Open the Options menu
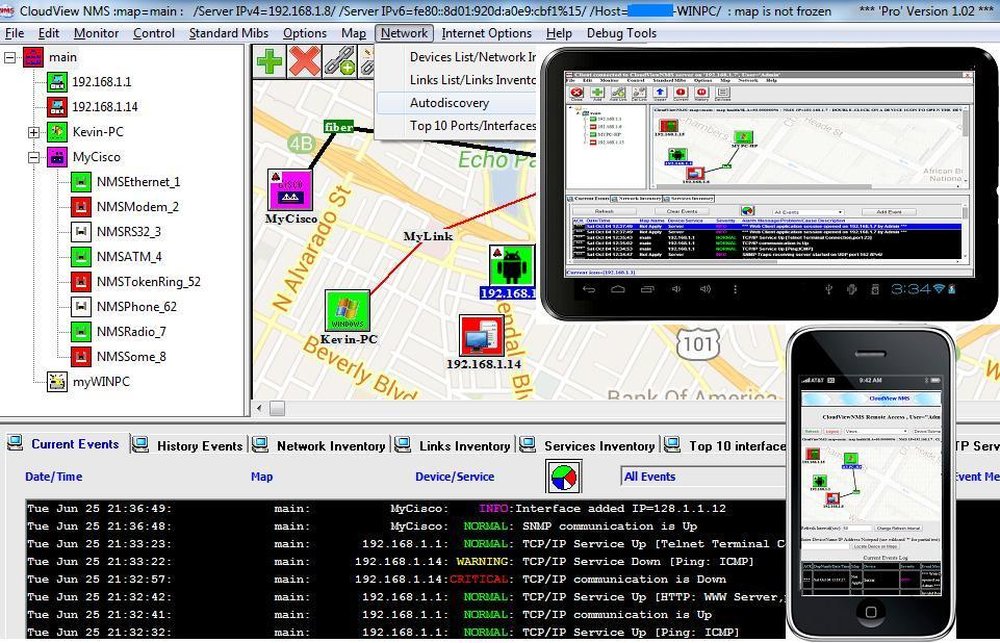 [305, 33]
